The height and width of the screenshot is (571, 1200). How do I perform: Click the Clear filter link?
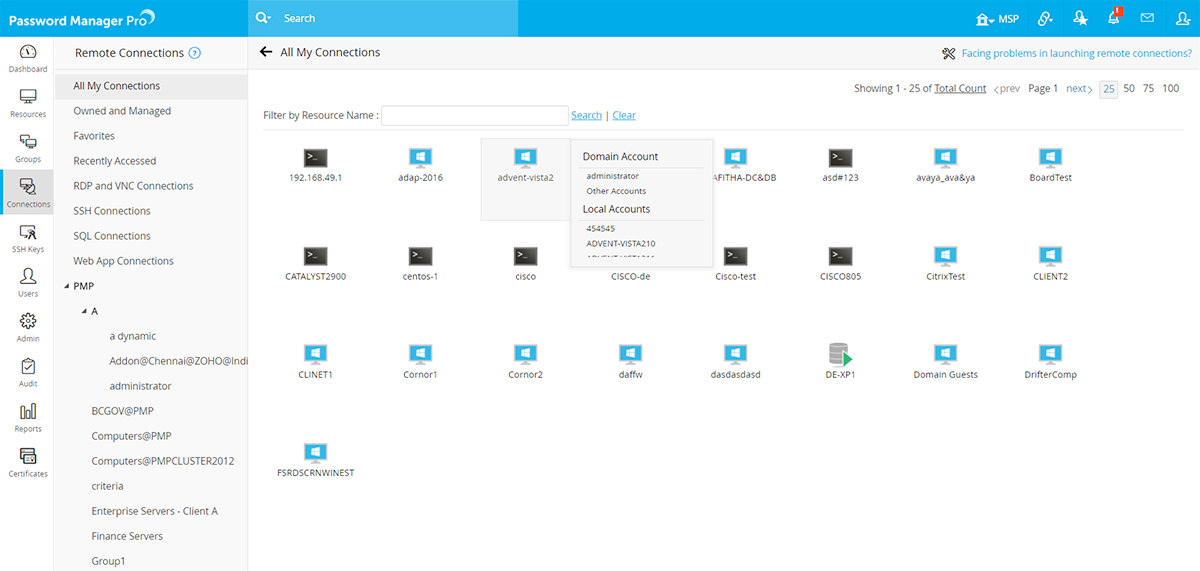point(624,115)
